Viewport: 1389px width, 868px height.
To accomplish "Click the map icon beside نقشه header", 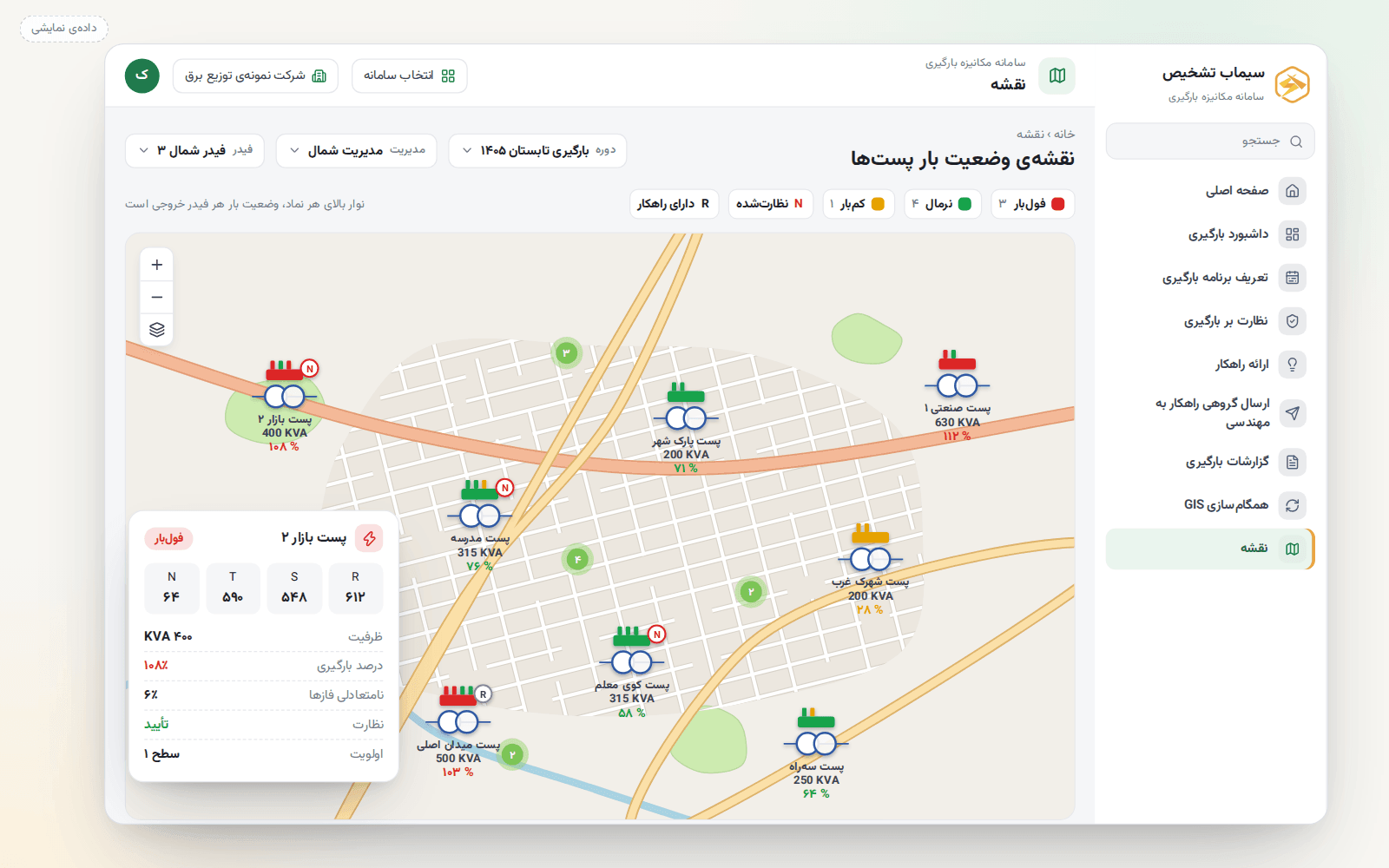I will coord(1057,76).
